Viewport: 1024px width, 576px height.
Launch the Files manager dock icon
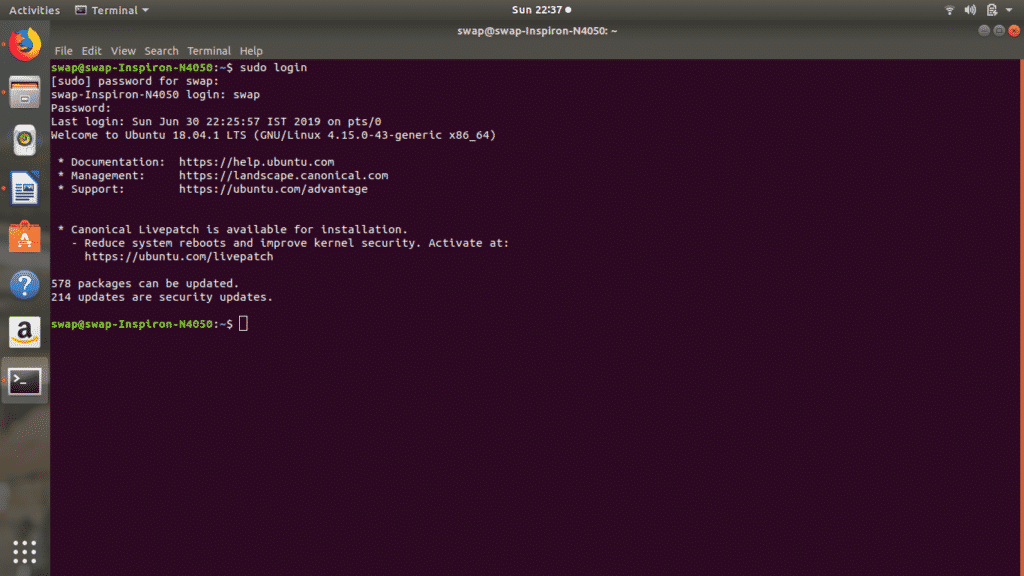coord(25,92)
